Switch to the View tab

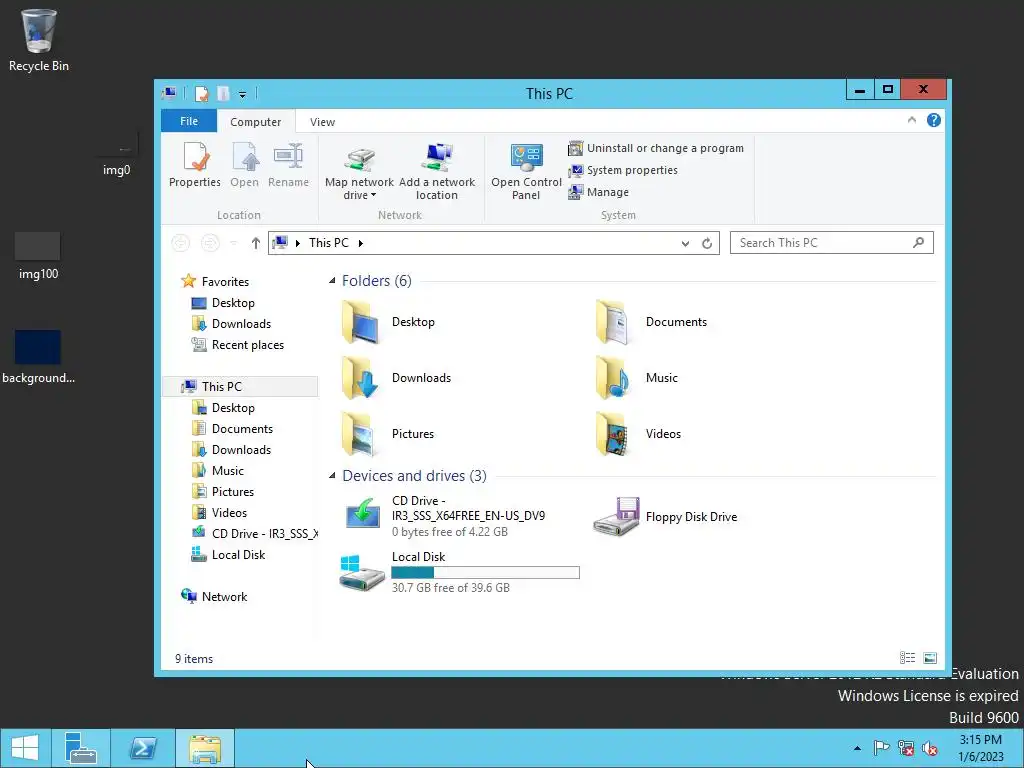click(322, 121)
